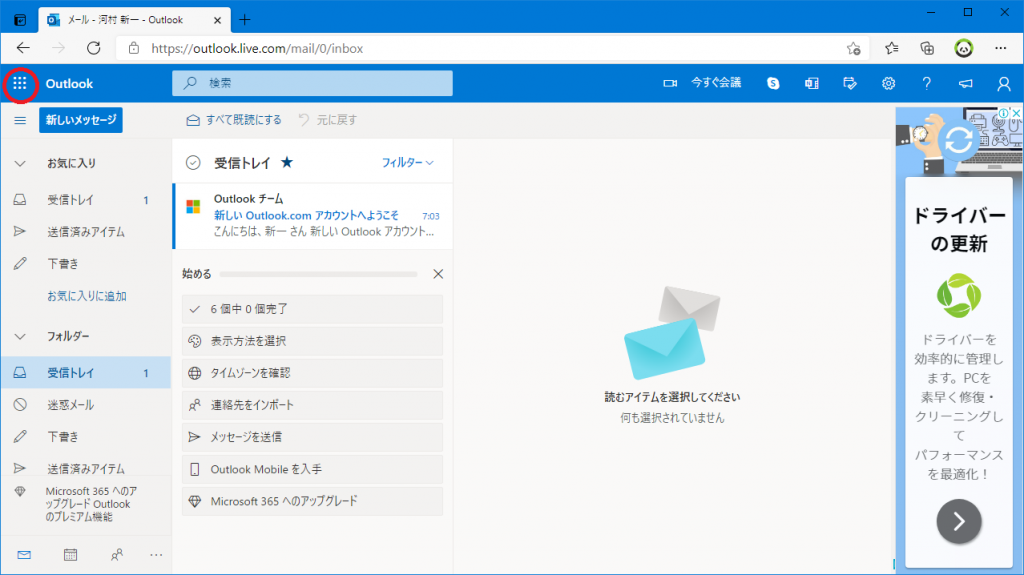Click the 検索 search box
This screenshot has width=1024, height=575.
(x=312, y=83)
